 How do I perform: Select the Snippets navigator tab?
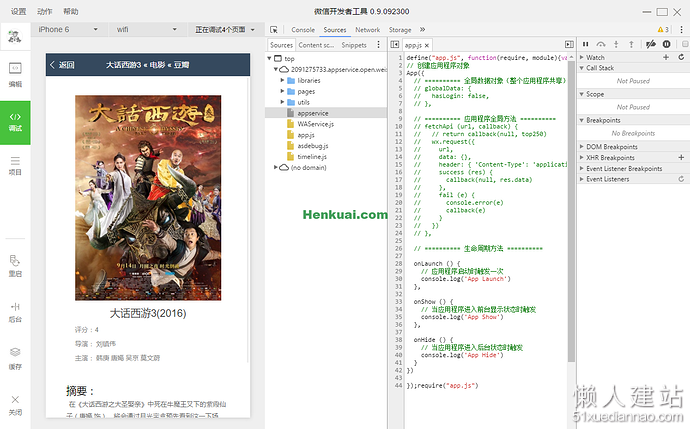[x=354, y=45]
